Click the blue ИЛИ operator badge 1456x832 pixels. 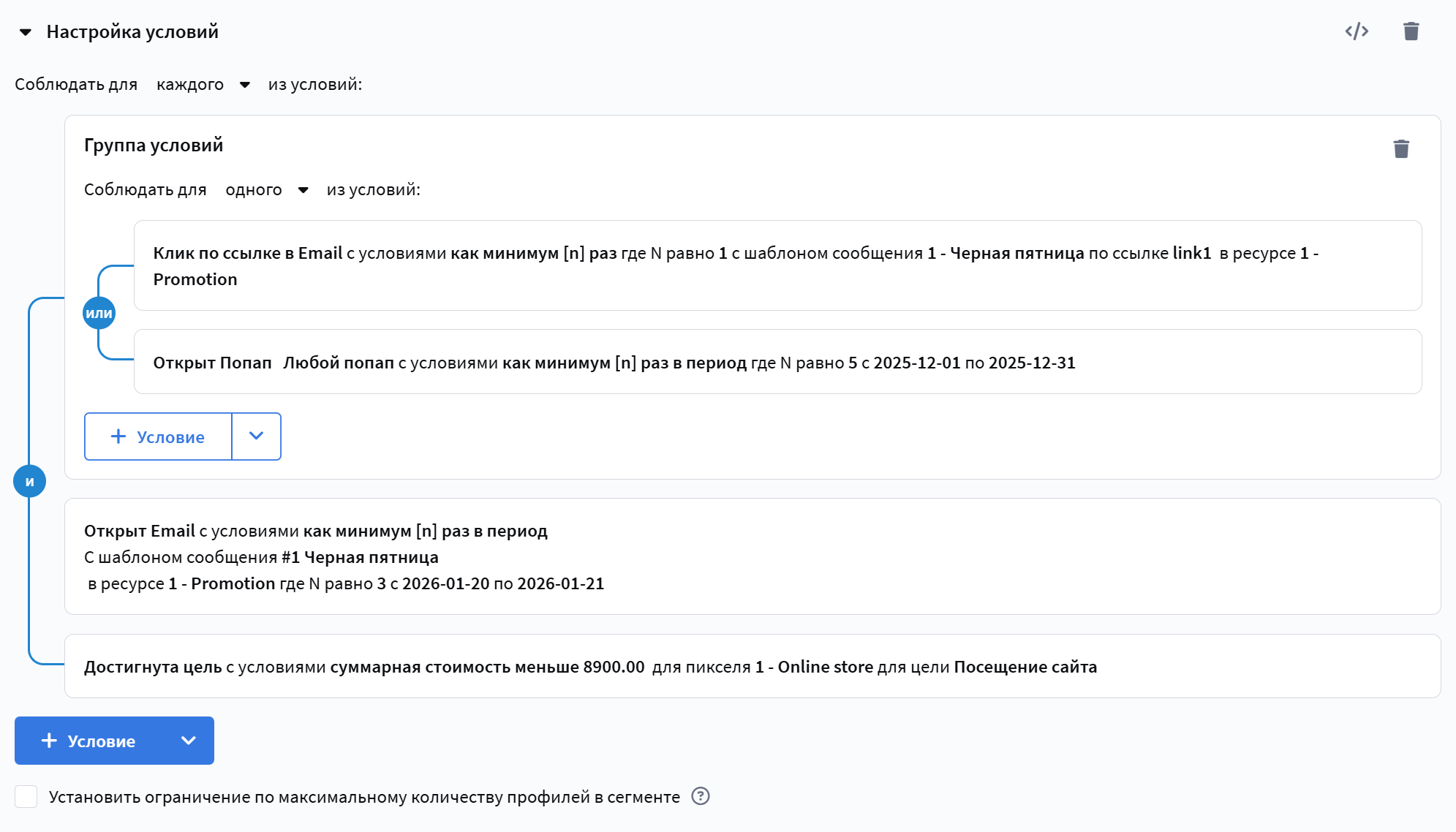[99, 313]
